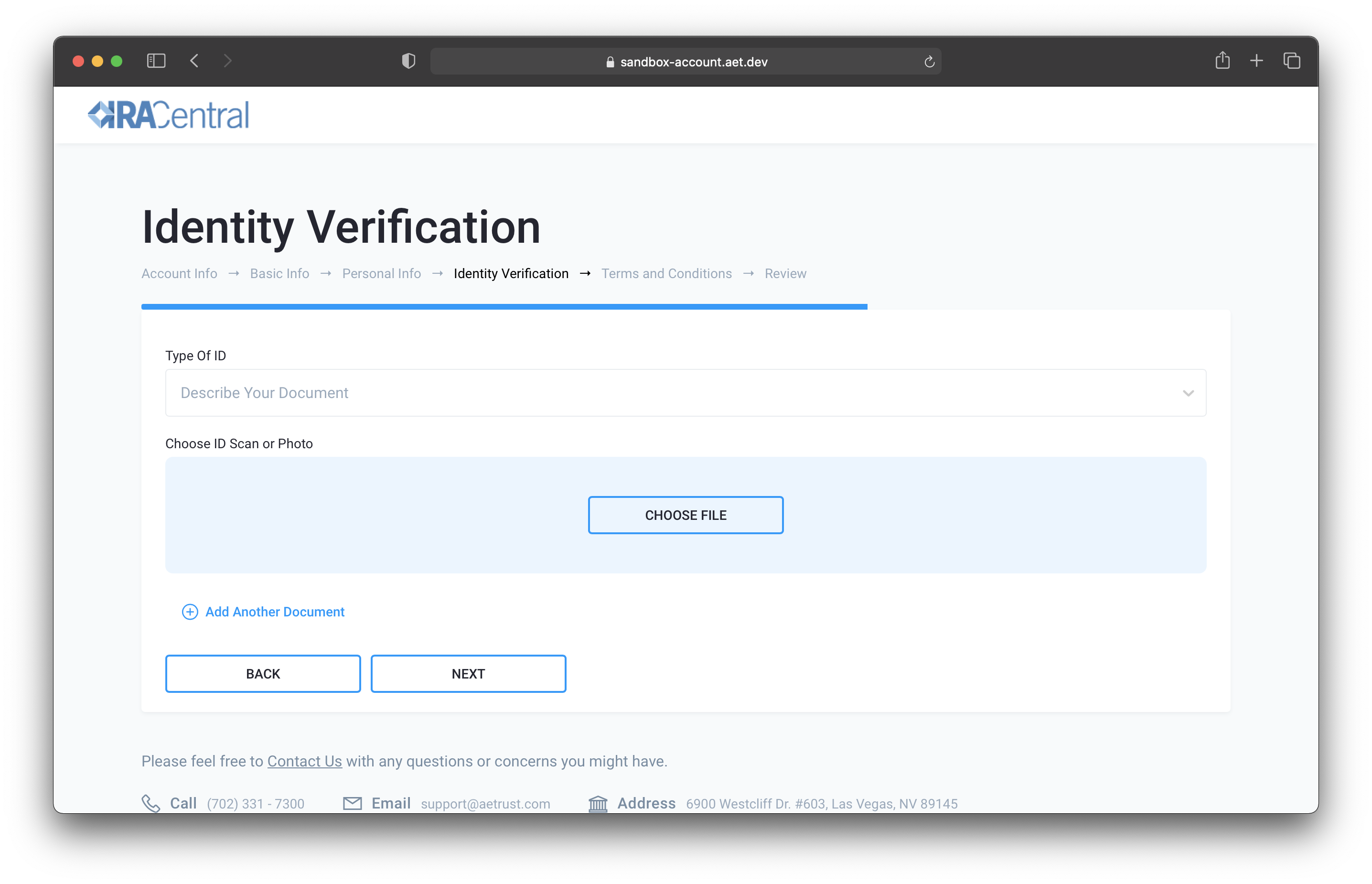The height and width of the screenshot is (884, 1372).
Task: Click the Identity Verification page heading
Action: click(x=341, y=227)
